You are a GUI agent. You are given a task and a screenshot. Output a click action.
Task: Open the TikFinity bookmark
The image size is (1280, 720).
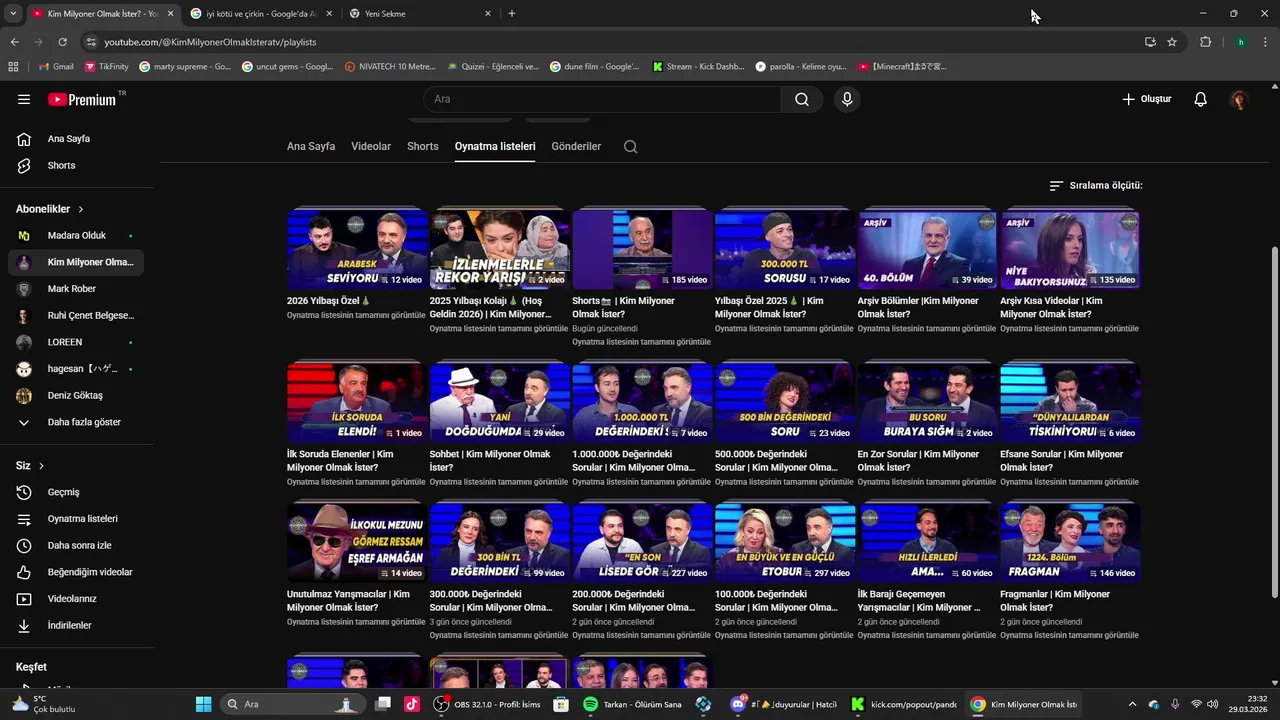click(107, 67)
